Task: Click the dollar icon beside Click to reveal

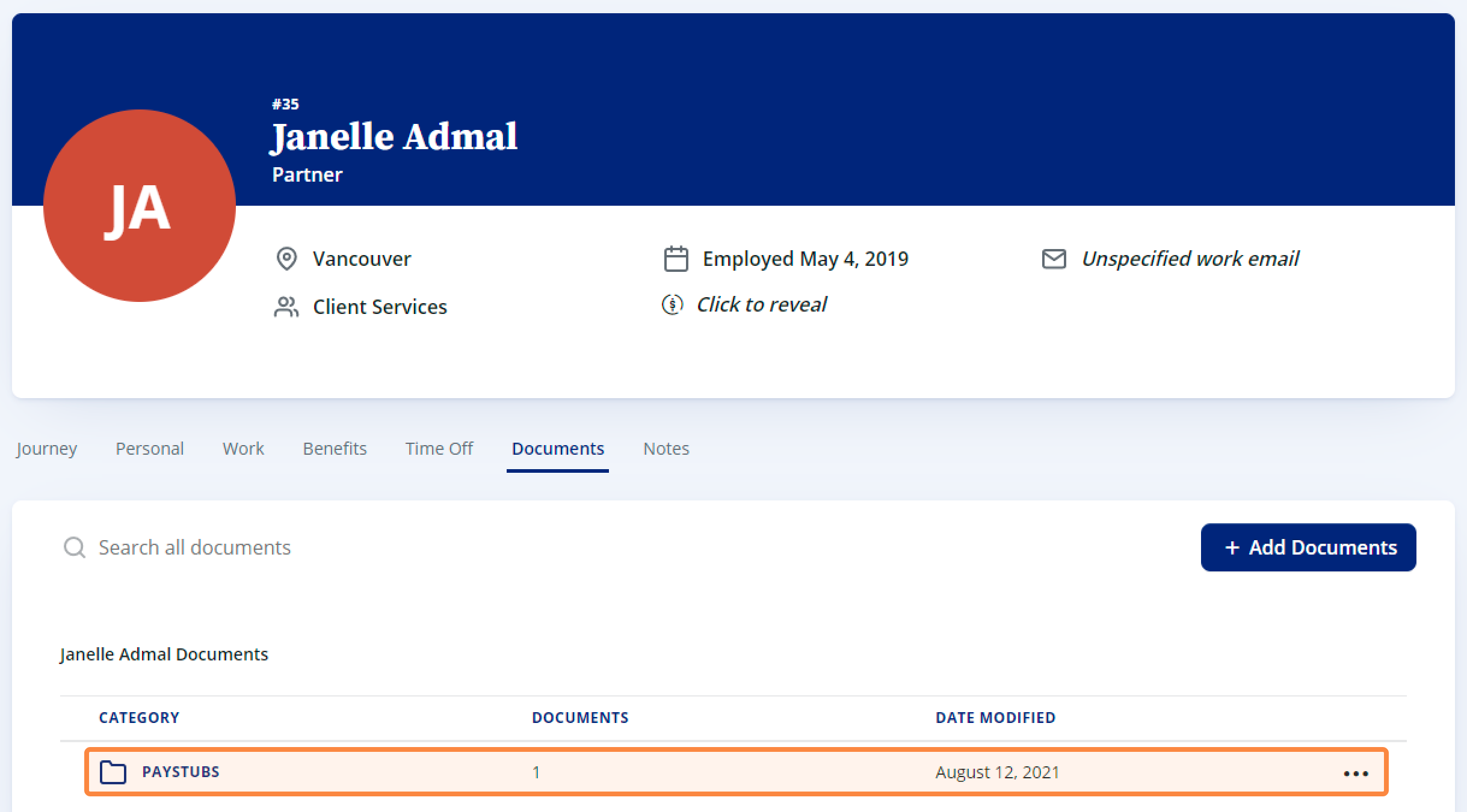Action: (673, 304)
